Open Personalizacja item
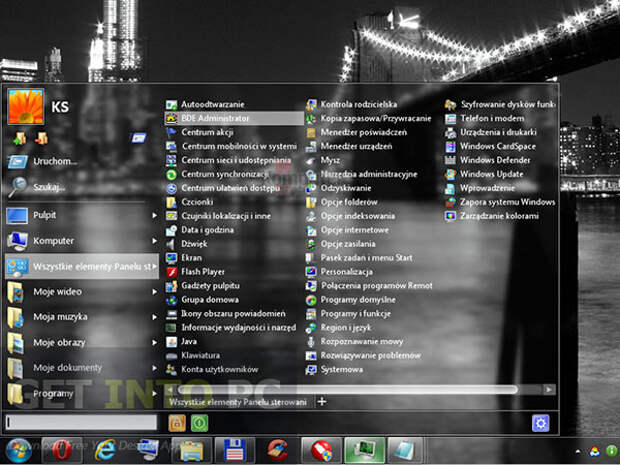The height and width of the screenshot is (465, 620). (339, 272)
